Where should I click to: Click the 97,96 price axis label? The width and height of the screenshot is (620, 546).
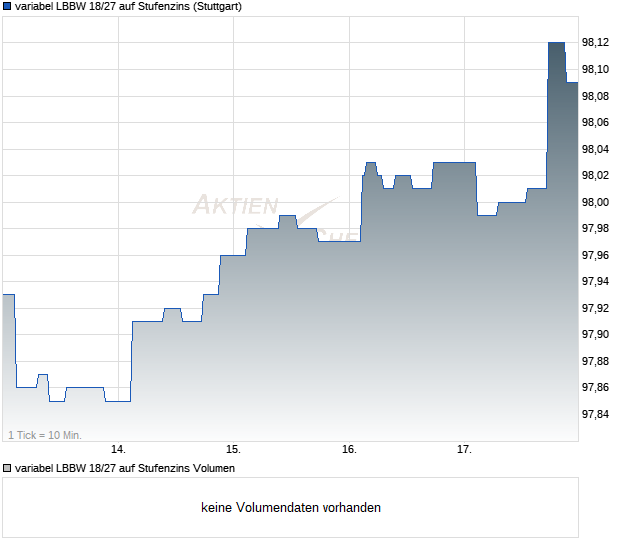click(x=595, y=255)
